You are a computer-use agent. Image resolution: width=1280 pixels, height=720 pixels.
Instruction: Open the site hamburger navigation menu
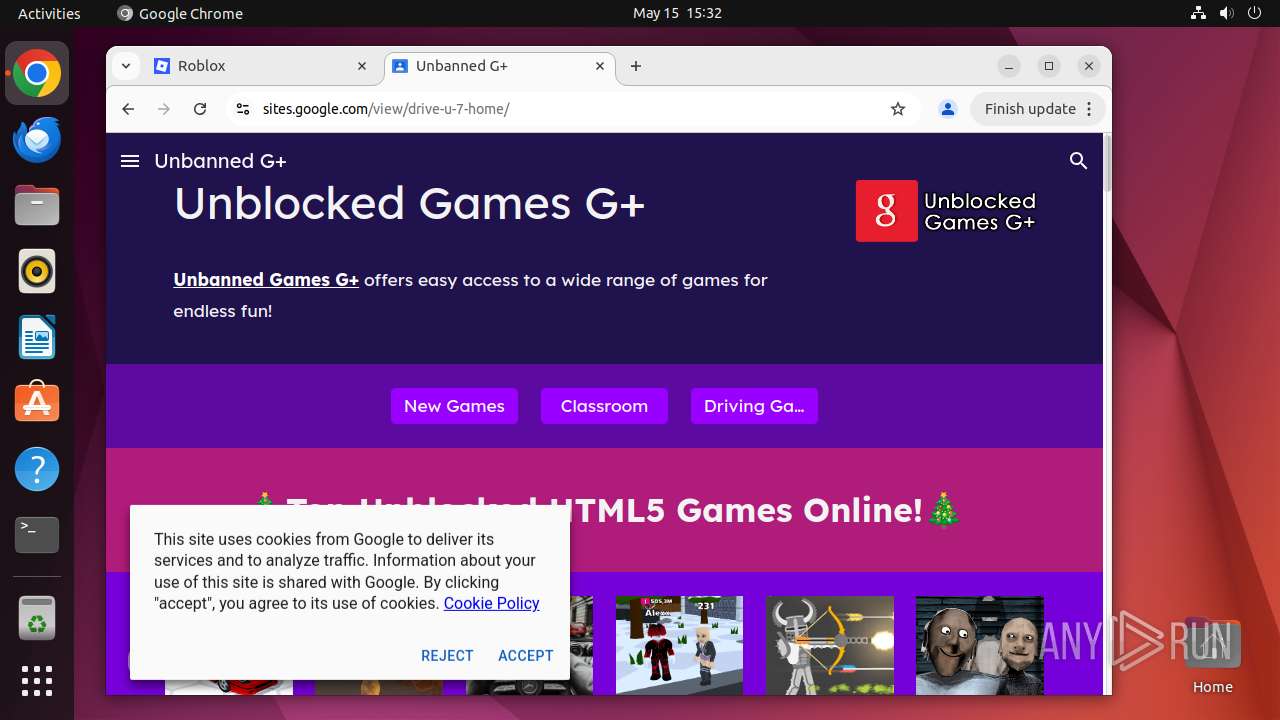point(130,161)
